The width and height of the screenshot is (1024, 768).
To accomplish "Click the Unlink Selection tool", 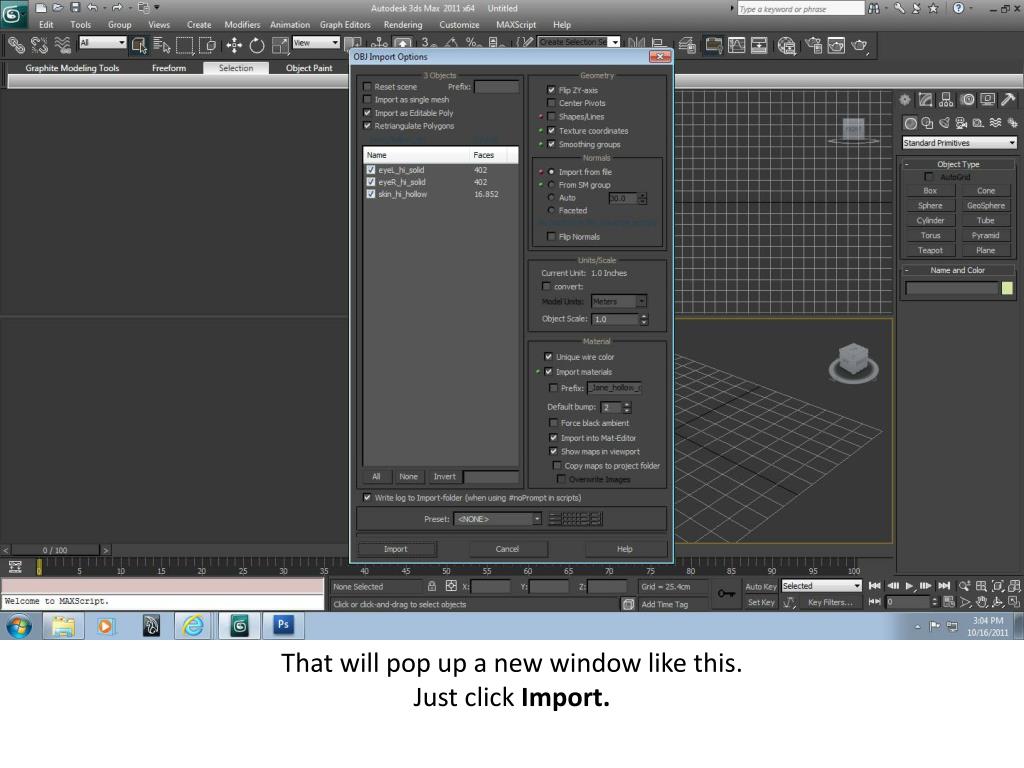I will [x=39, y=45].
